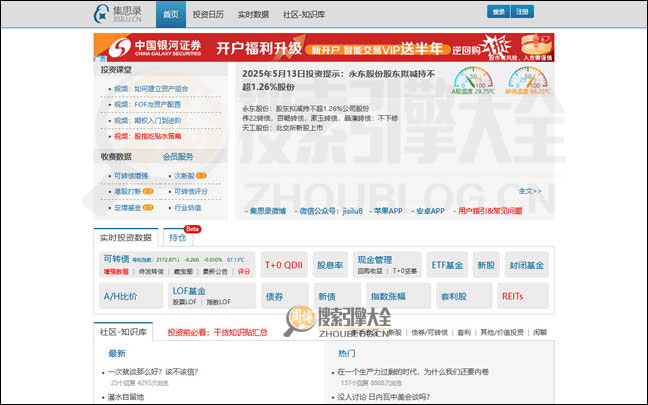Screen dimensions: 648x405
Task: Click 待发转债 under 可转债
Action: (x=151, y=272)
